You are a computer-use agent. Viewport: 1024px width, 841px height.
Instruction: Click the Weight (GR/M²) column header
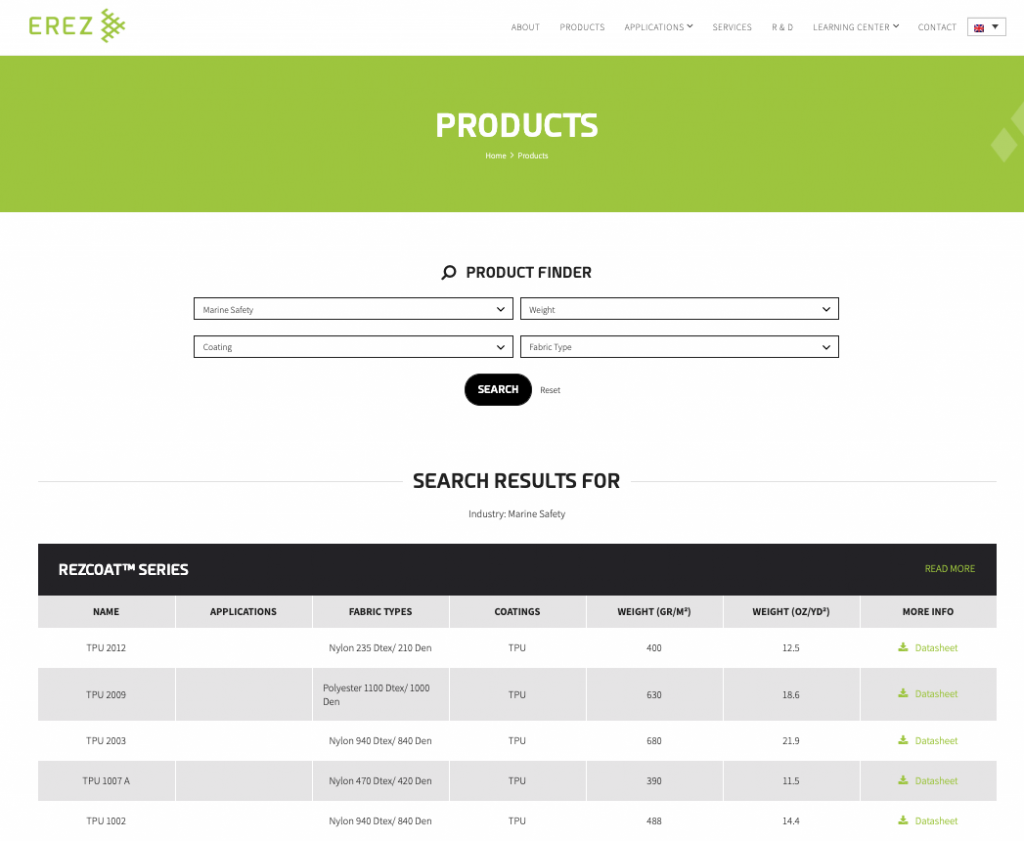click(654, 611)
